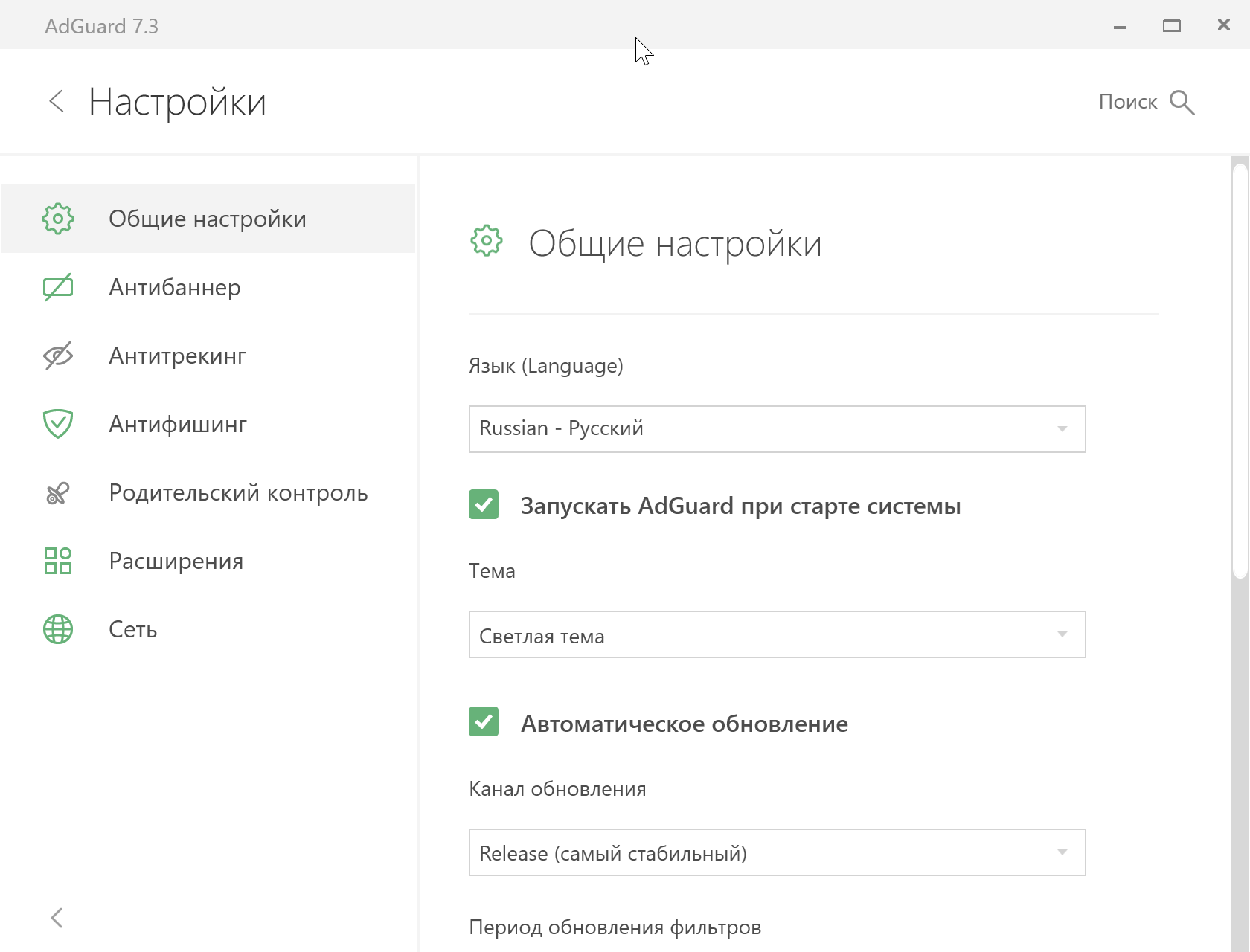Expand the Тема dropdown
This screenshot has width=1250, height=952.
(777, 634)
